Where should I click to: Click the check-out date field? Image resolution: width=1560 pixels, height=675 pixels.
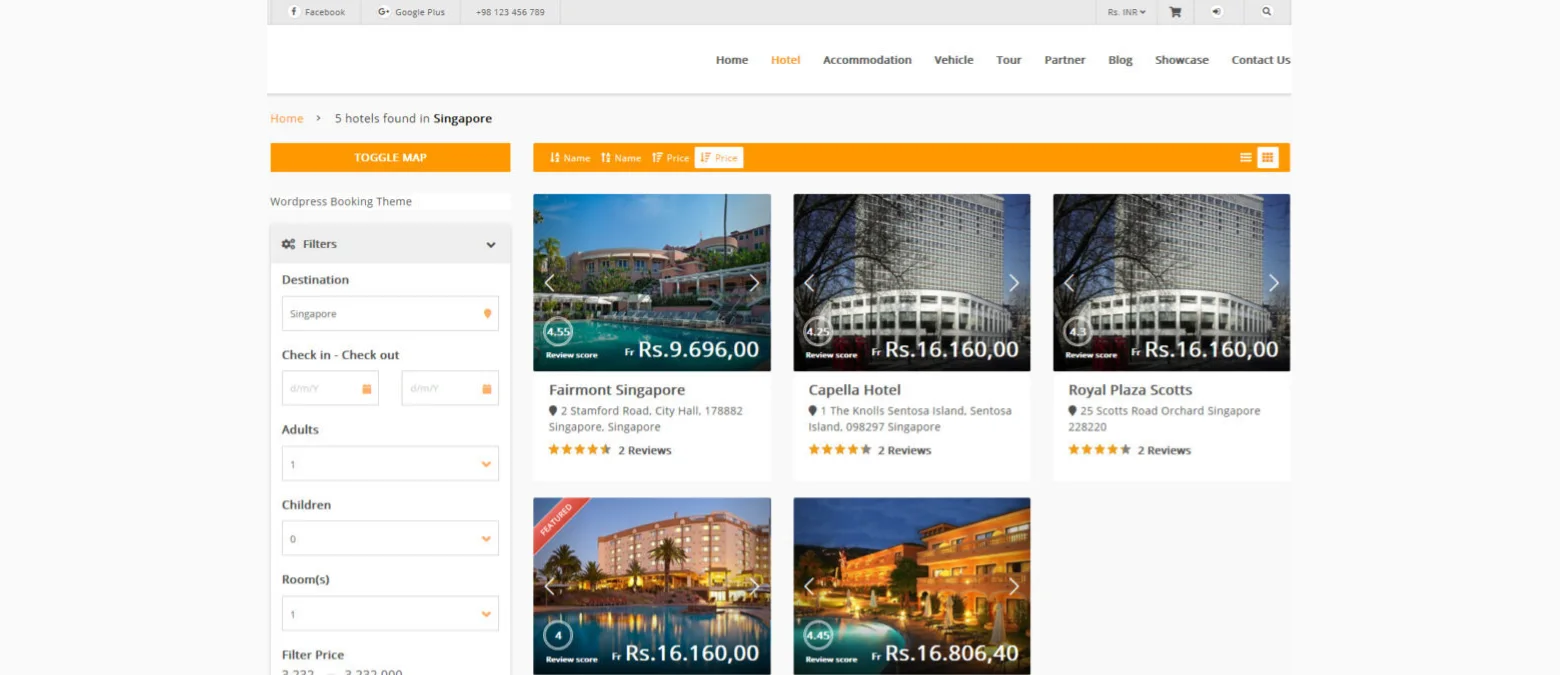450,388
